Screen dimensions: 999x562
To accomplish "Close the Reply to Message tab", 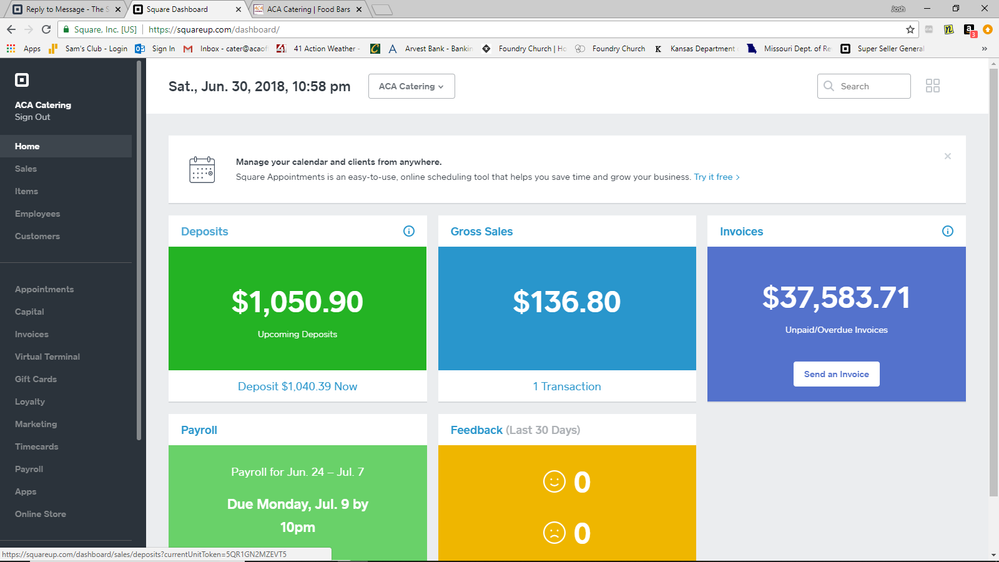I will [x=117, y=10].
